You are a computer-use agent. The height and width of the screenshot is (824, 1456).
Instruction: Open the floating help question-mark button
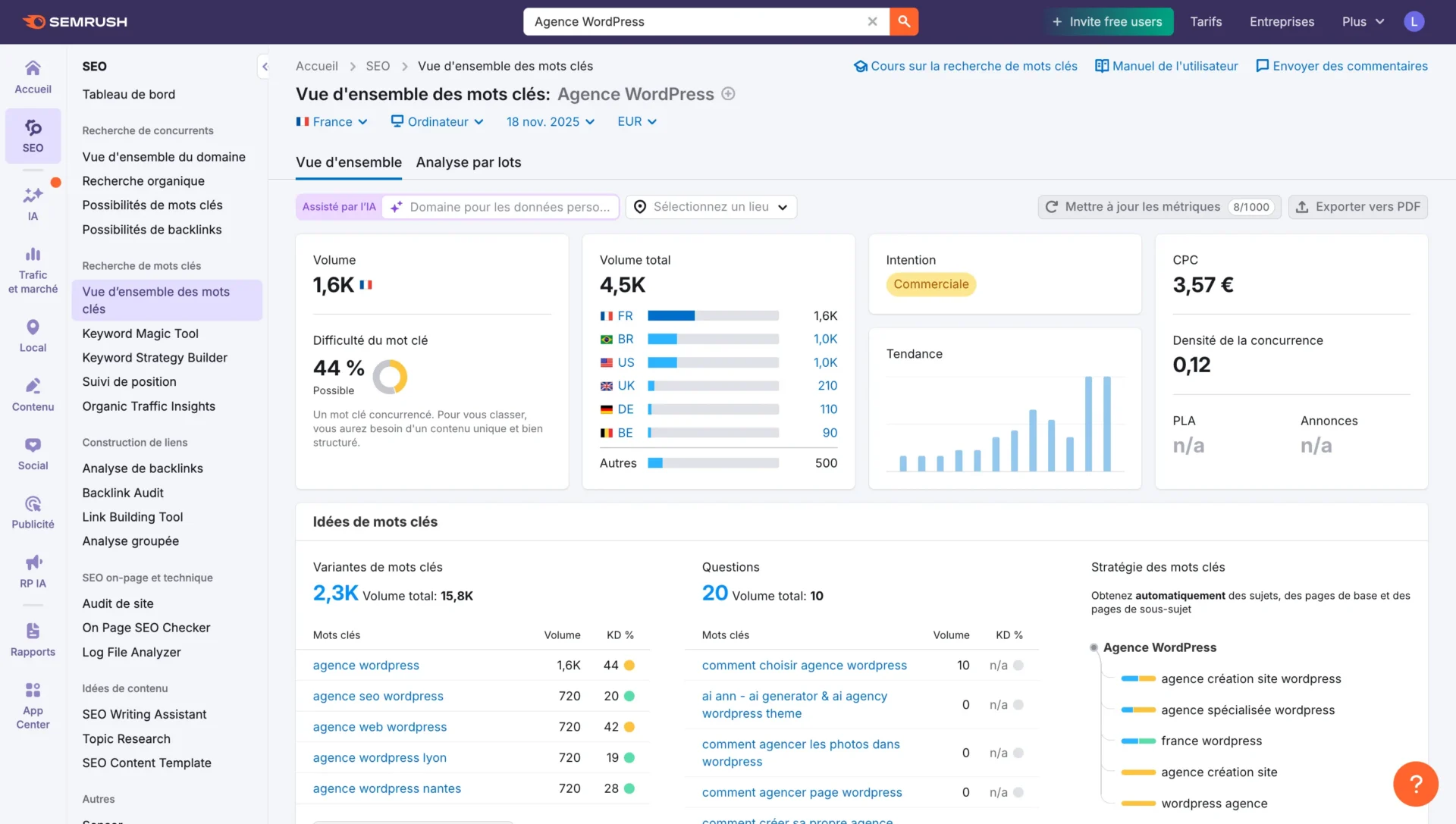pyautogui.click(x=1415, y=784)
